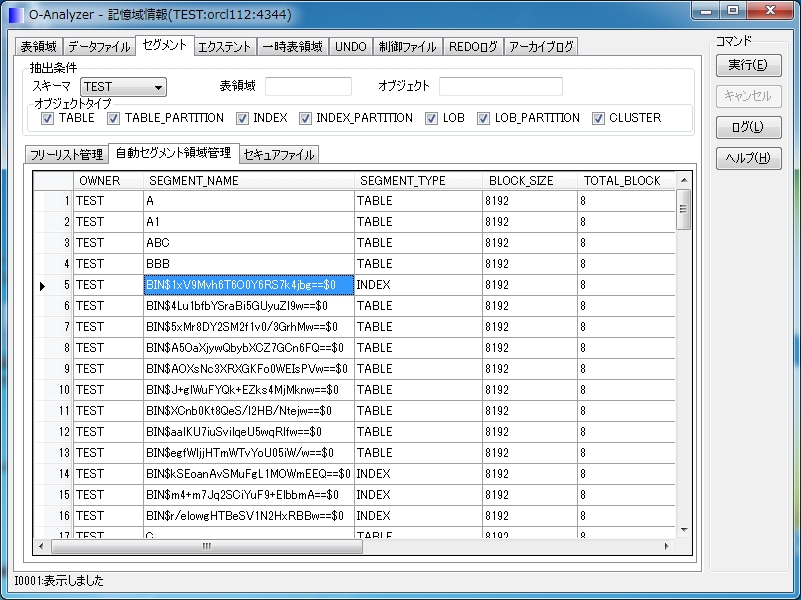
Task: Select the フリーリスト管理 sub-tab
Action: [x=66, y=154]
